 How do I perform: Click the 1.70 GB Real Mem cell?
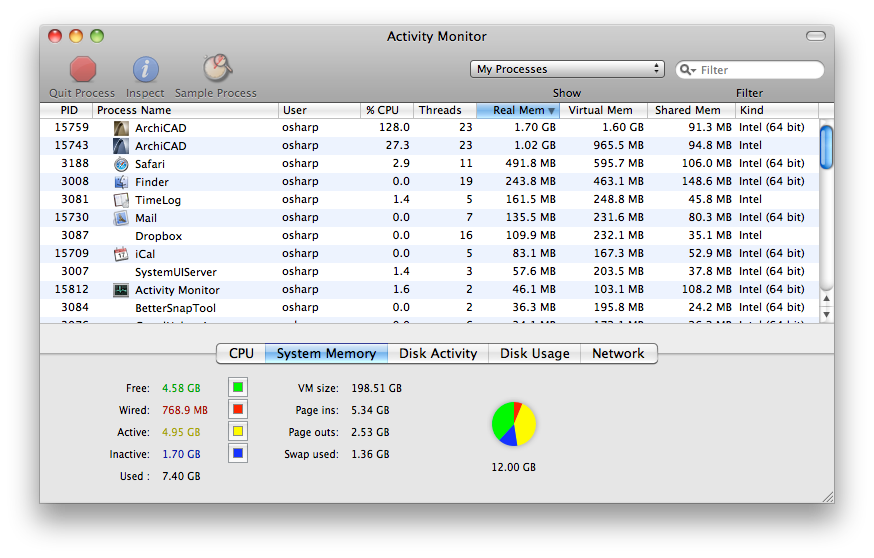535,128
